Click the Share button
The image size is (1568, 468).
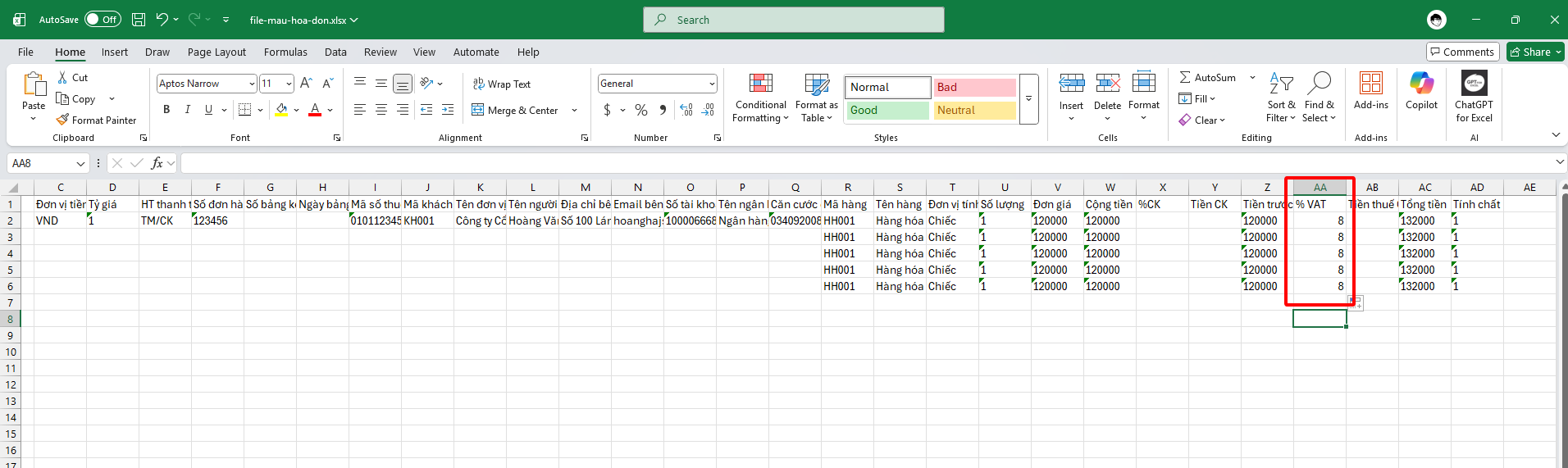pos(1535,52)
